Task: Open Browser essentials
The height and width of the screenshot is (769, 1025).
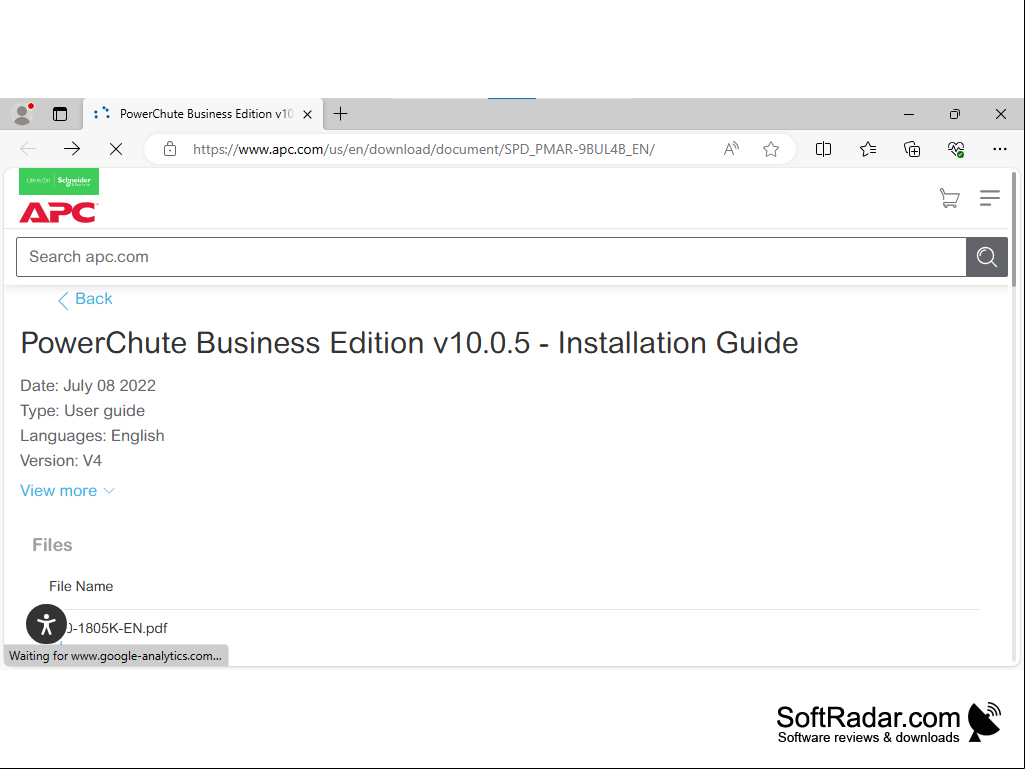Action: point(956,149)
